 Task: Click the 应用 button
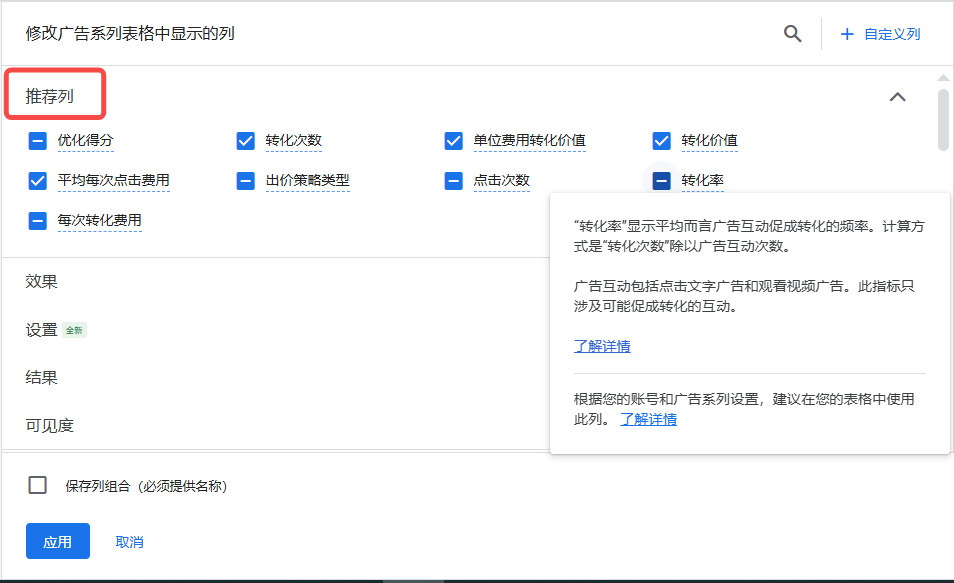pos(57,540)
